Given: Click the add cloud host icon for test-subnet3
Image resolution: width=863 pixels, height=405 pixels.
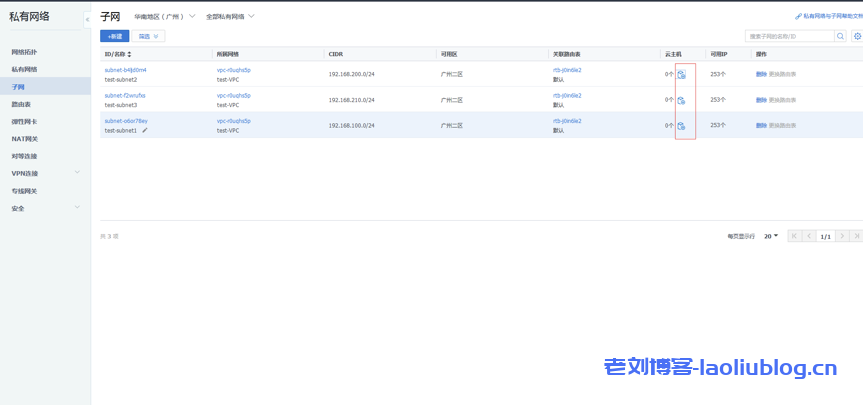Looking at the screenshot, I should [x=681, y=100].
